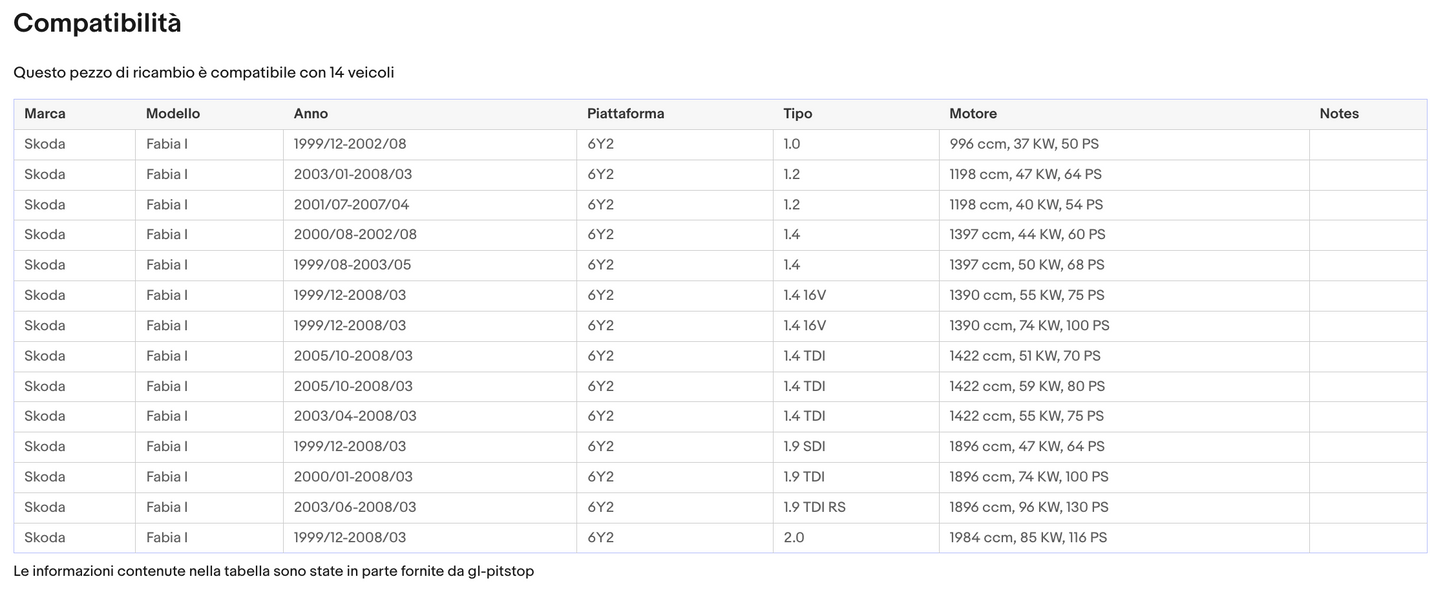This screenshot has height=592, width=1445.
Task: Select the 2.0 type cell
Action: click(793, 537)
